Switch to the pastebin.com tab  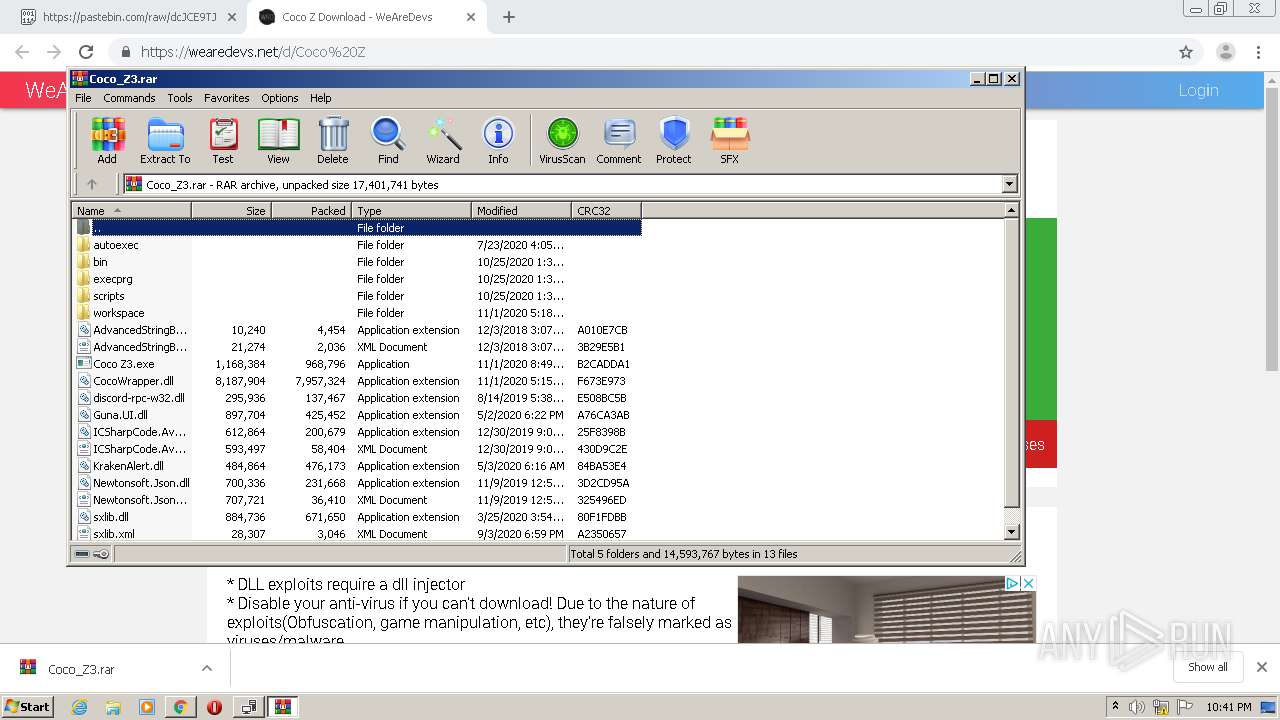[128, 17]
